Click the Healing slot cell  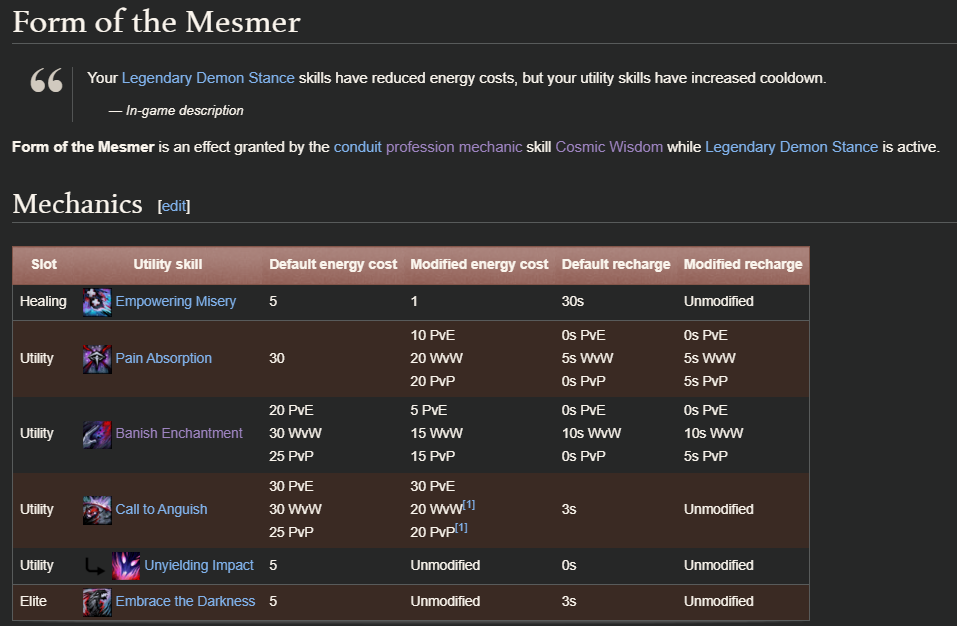click(43, 301)
